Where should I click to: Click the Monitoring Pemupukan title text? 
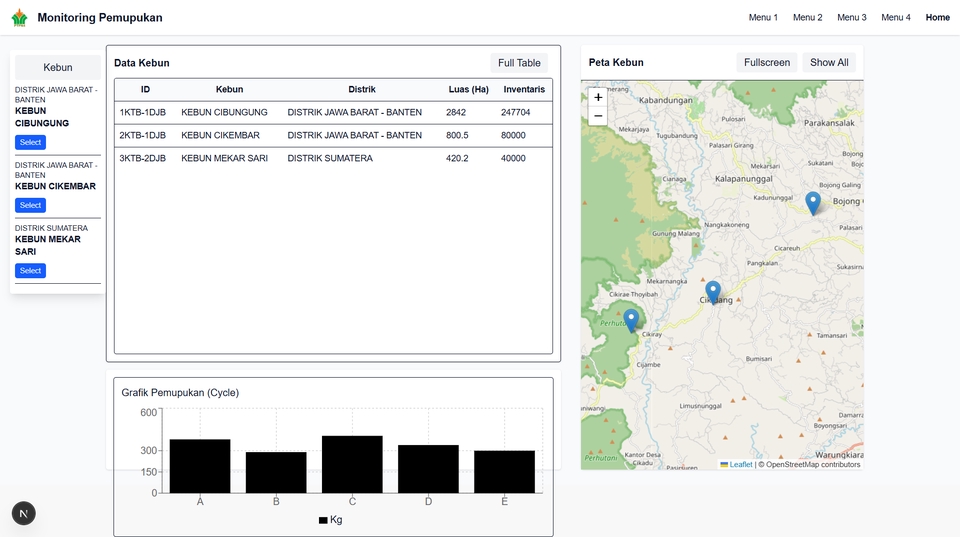point(100,18)
